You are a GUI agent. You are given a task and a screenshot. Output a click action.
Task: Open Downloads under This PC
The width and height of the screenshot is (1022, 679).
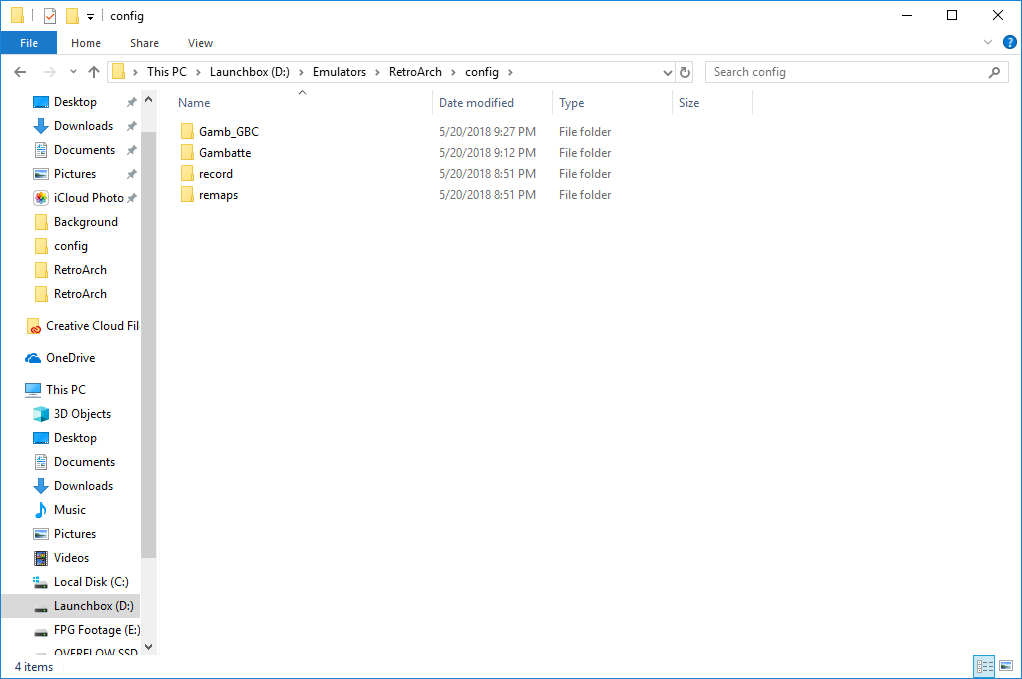pos(83,486)
